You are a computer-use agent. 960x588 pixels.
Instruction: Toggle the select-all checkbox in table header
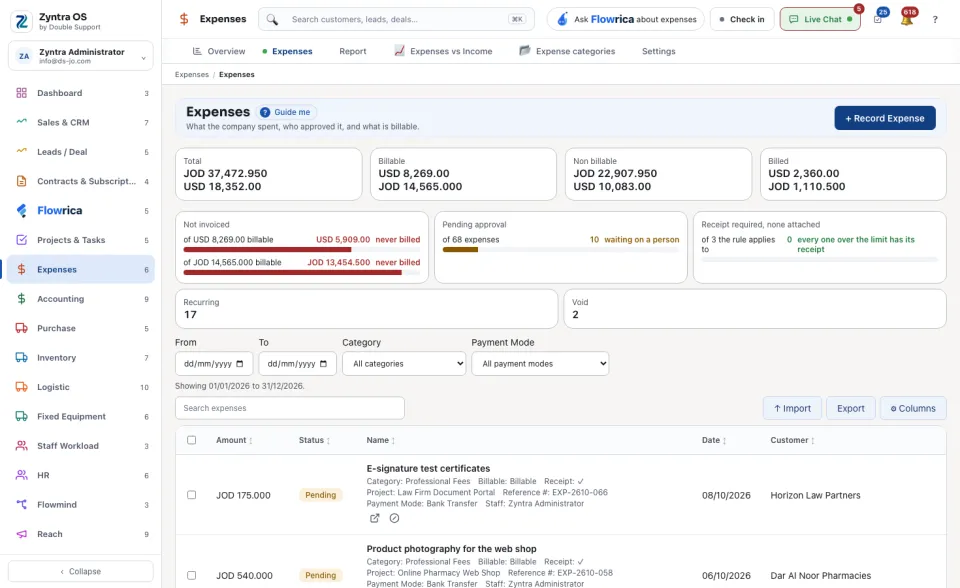[x=192, y=440]
